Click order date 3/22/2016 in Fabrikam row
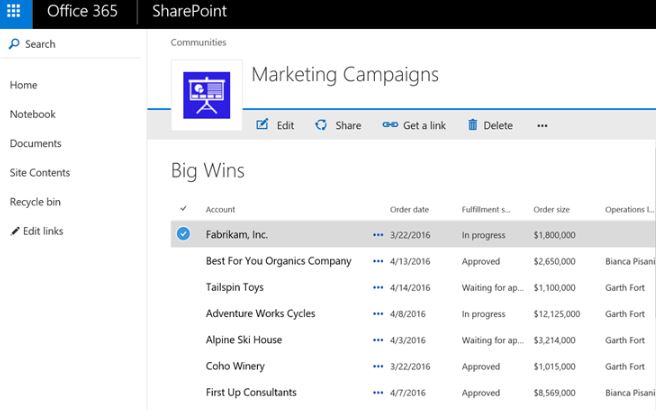 tap(410, 235)
